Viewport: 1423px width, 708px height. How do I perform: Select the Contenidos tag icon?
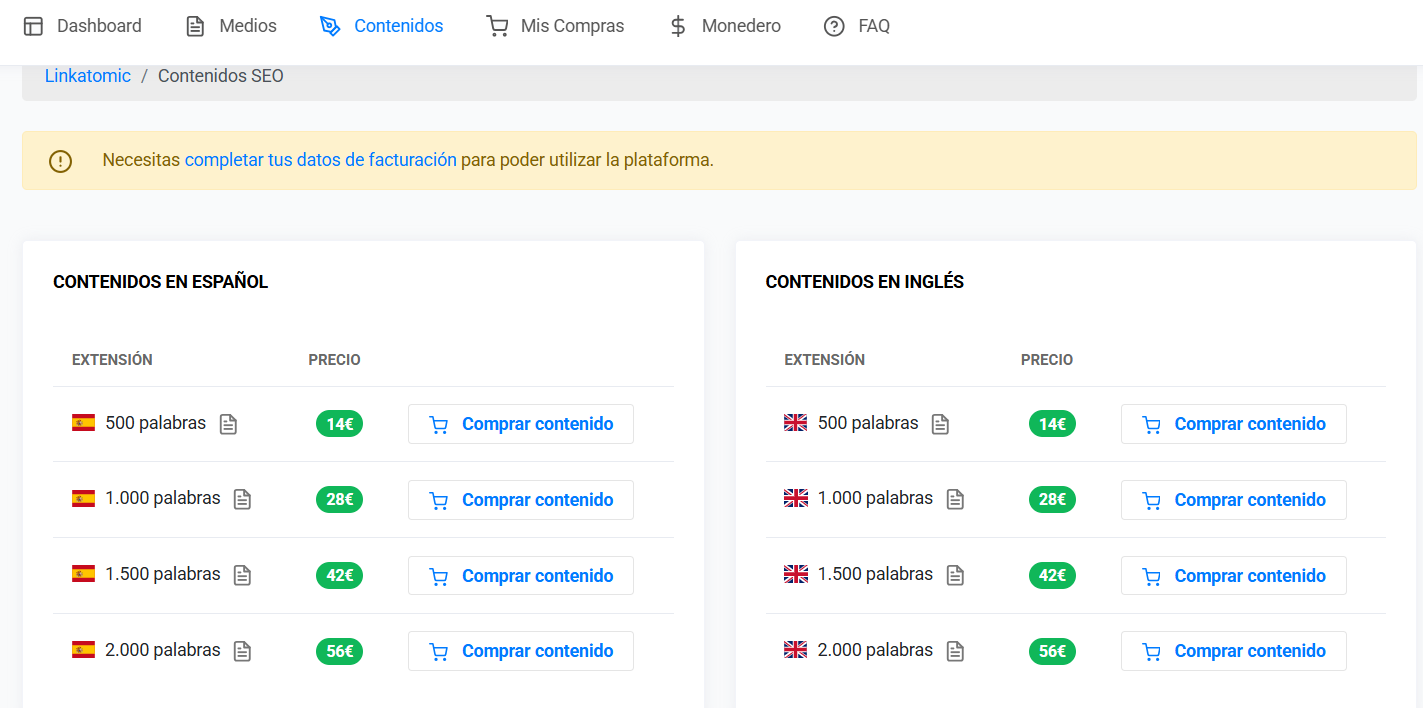click(330, 26)
